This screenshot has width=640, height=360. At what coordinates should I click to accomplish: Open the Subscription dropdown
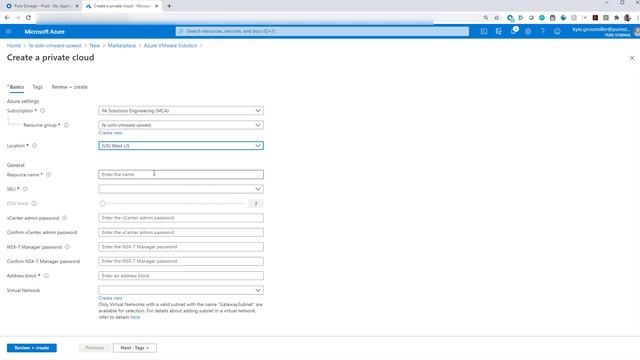(181, 111)
